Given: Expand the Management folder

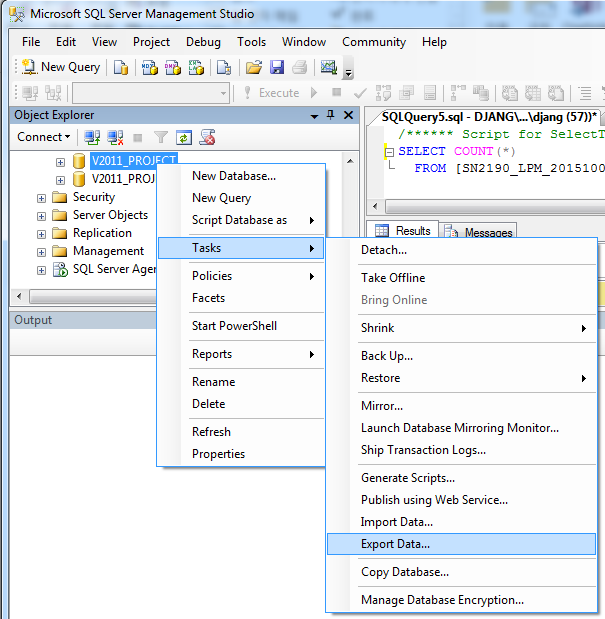Looking at the screenshot, I should (x=41, y=252).
